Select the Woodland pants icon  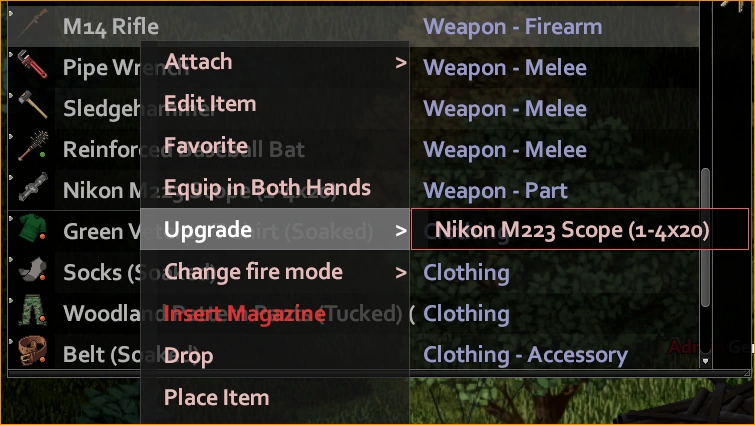pyautogui.click(x=33, y=310)
